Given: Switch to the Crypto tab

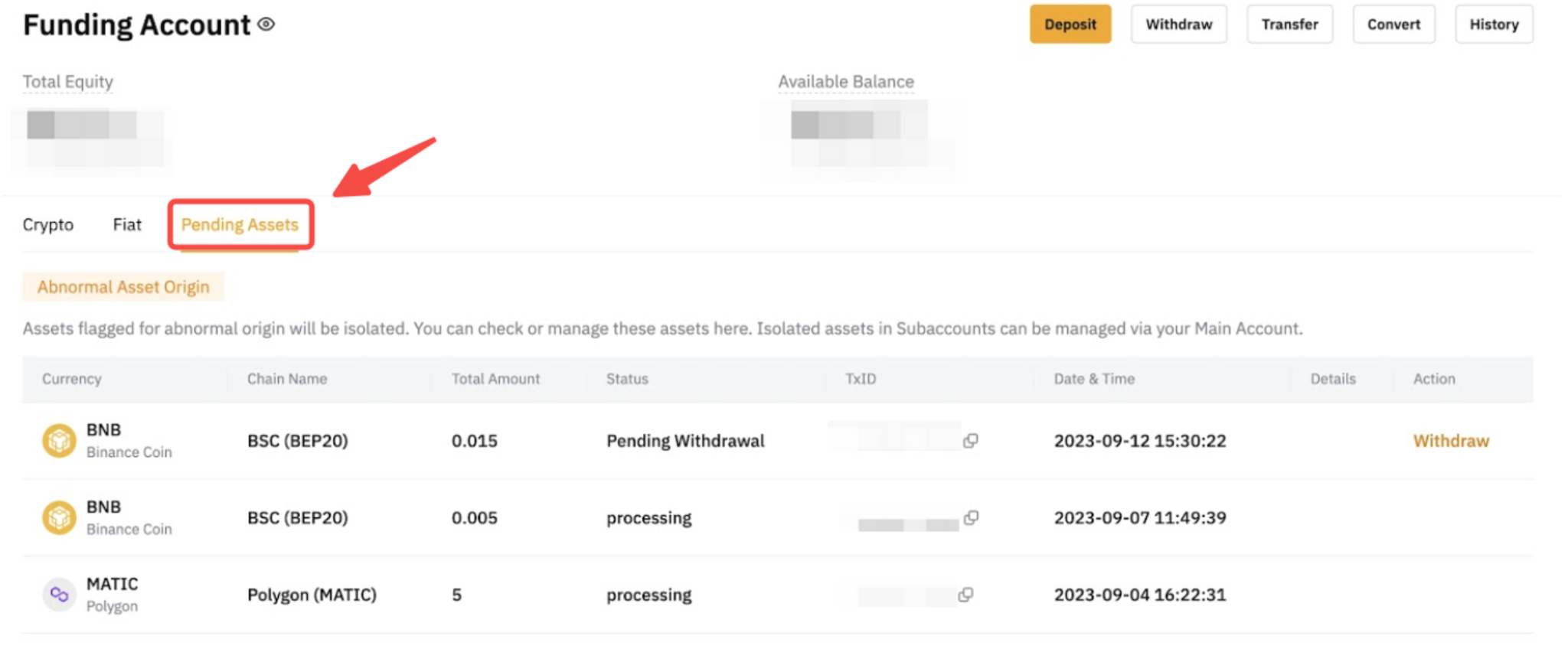Looking at the screenshot, I should (48, 225).
